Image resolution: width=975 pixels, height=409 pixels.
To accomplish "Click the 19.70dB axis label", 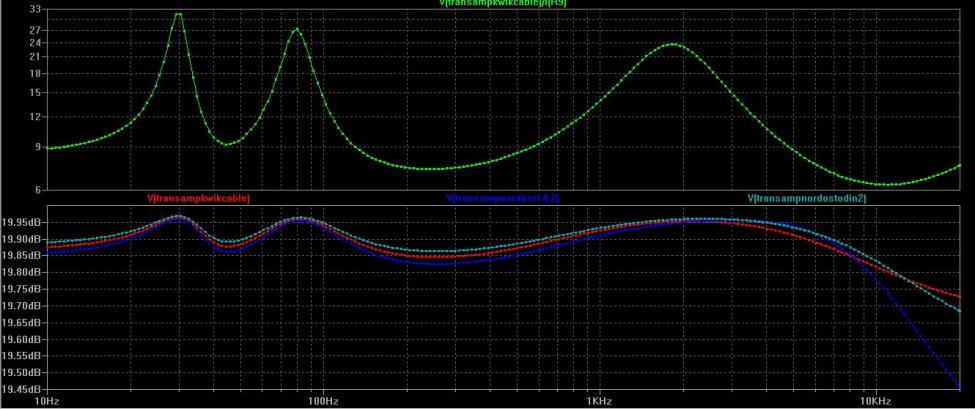I will [x=22, y=306].
